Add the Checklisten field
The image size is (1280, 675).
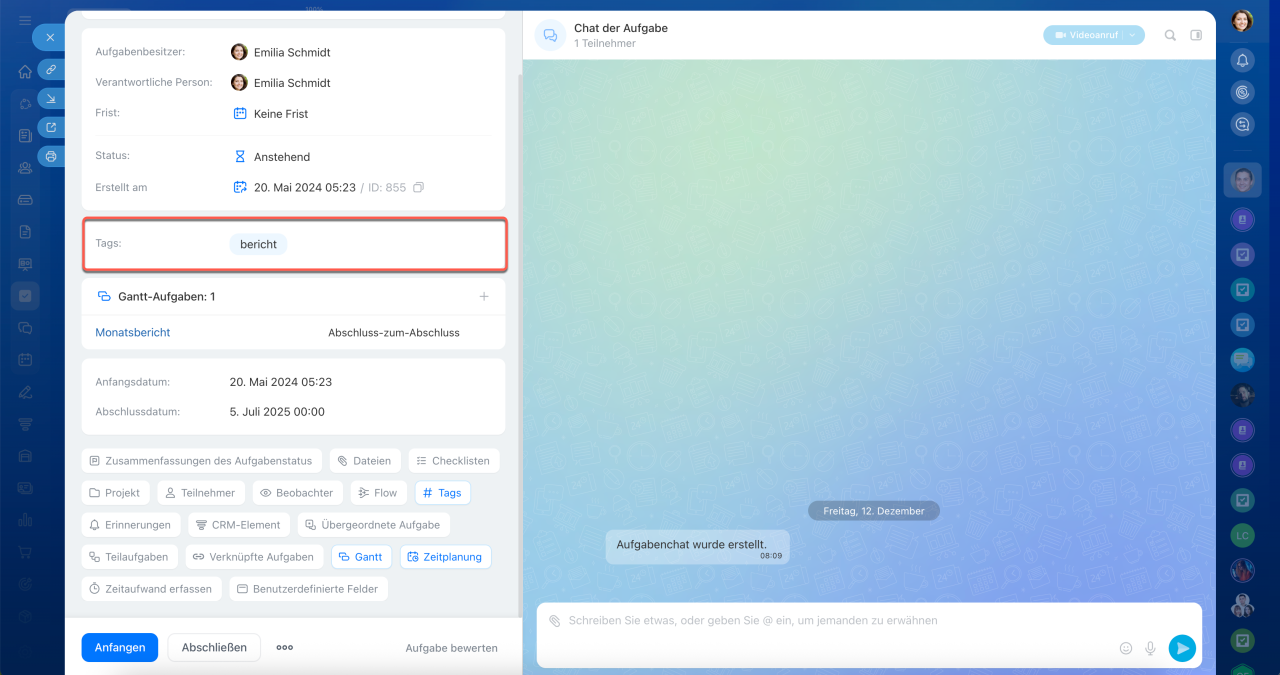click(x=454, y=461)
